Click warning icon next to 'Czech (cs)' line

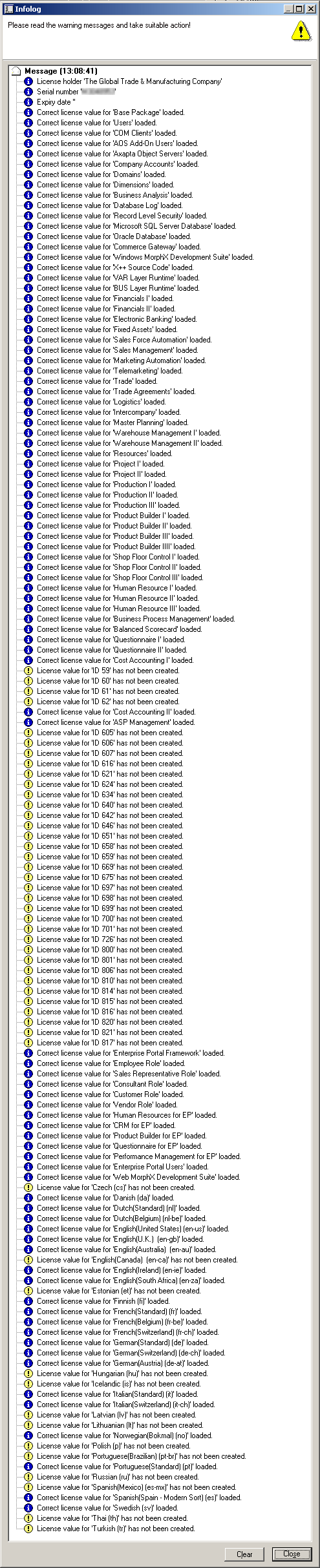click(28, 1187)
